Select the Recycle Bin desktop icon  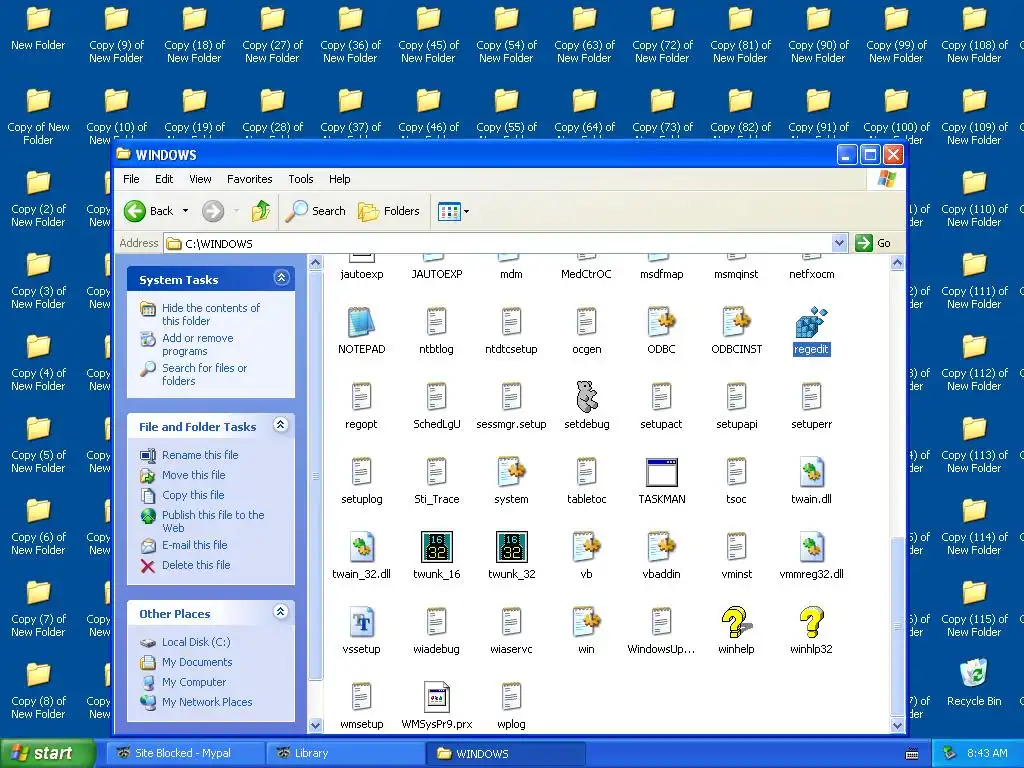coord(974,682)
